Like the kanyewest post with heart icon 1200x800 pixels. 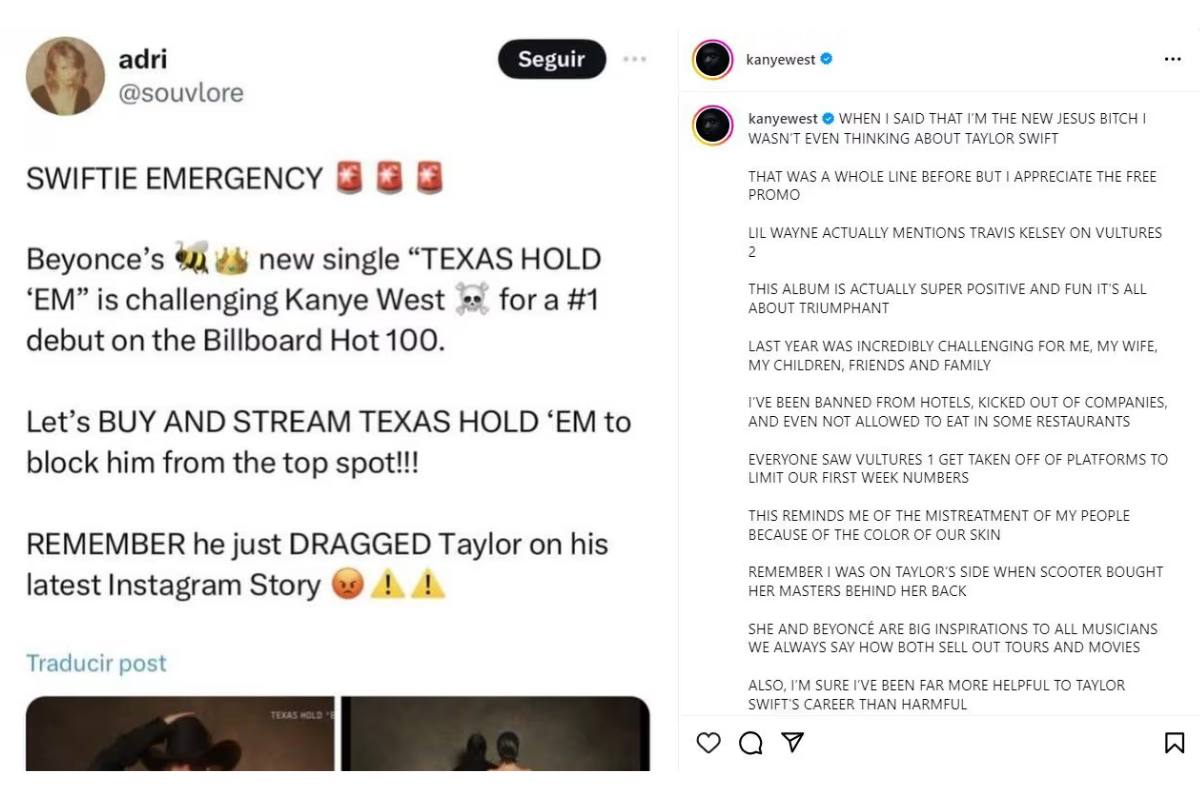click(x=708, y=742)
